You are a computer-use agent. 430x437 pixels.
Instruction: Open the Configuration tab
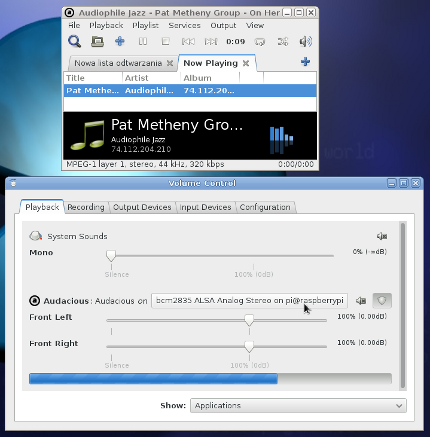(x=265, y=207)
